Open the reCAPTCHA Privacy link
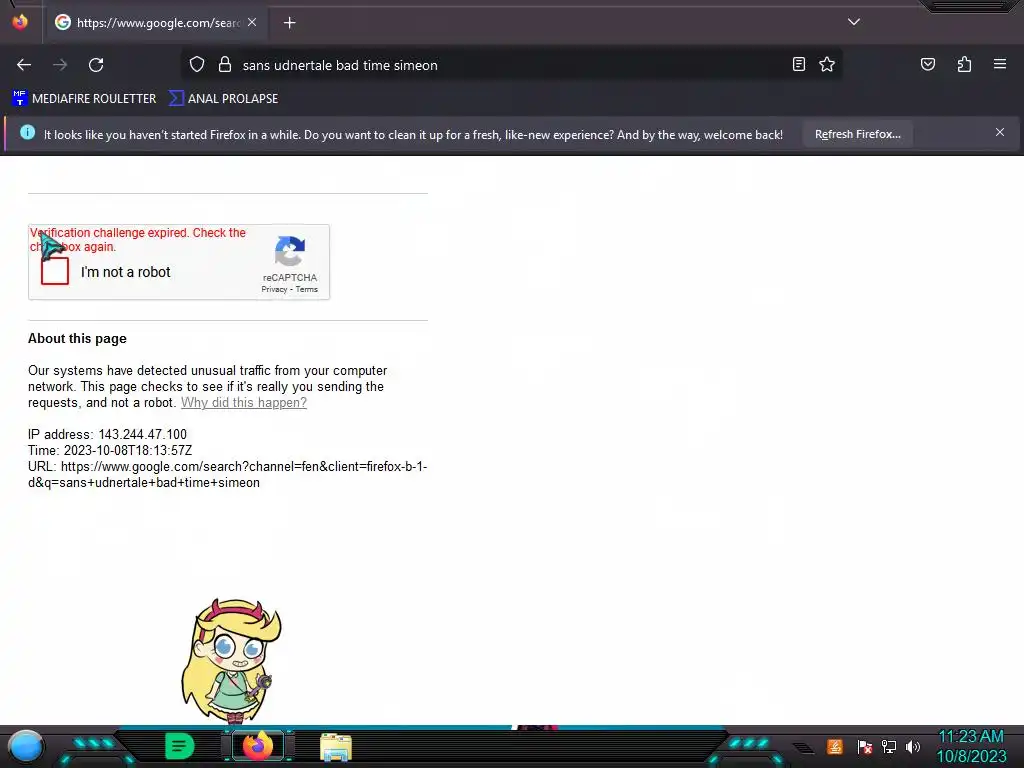1024x768 pixels. coord(274,289)
